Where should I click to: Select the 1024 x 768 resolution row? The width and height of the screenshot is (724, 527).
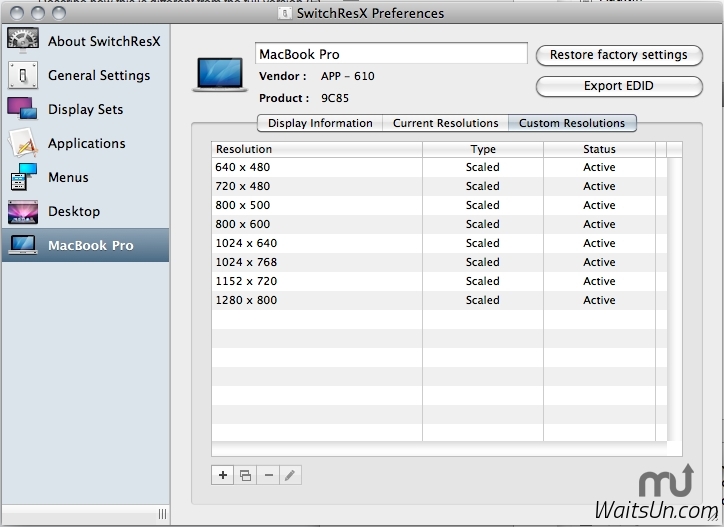[439, 262]
